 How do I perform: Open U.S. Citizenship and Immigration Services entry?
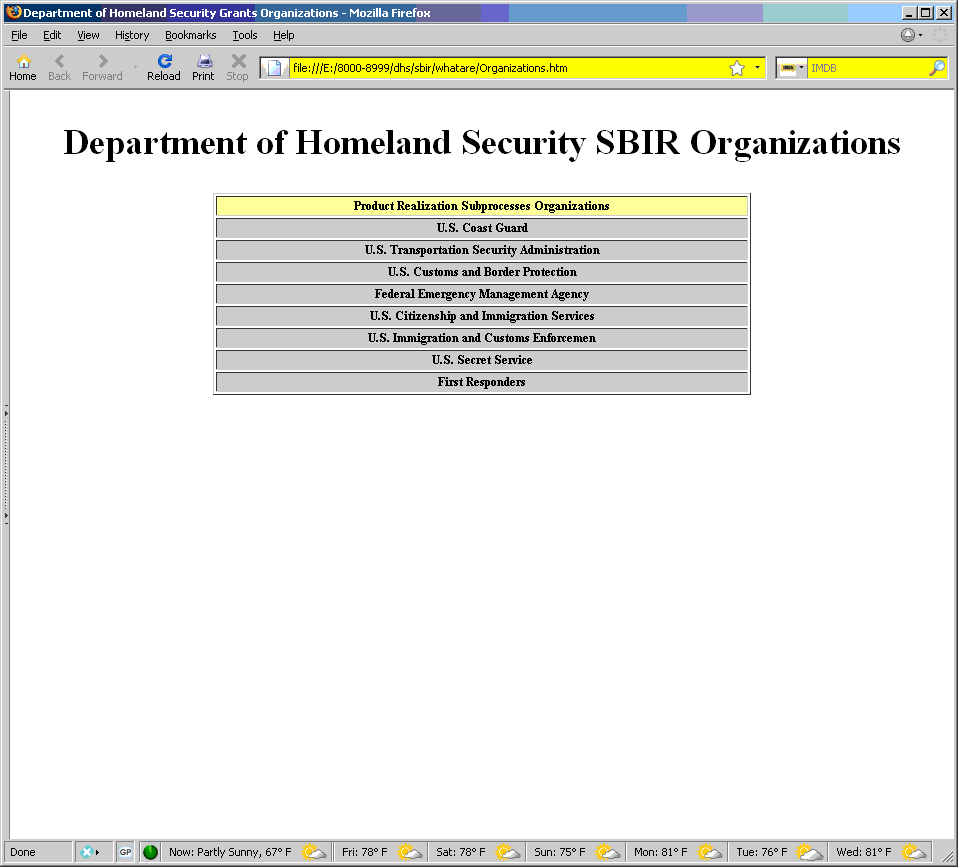(x=481, y=316)
